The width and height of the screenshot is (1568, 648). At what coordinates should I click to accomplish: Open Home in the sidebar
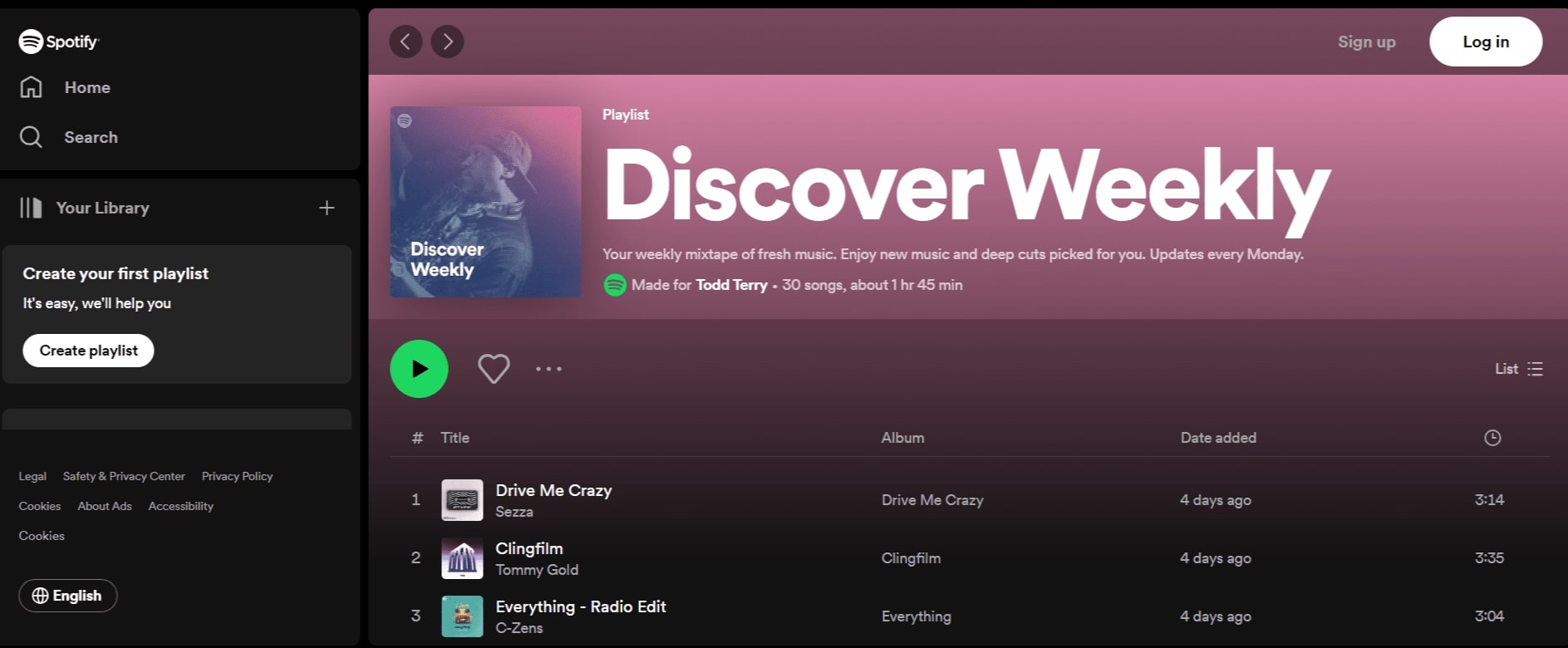point(86,87)
